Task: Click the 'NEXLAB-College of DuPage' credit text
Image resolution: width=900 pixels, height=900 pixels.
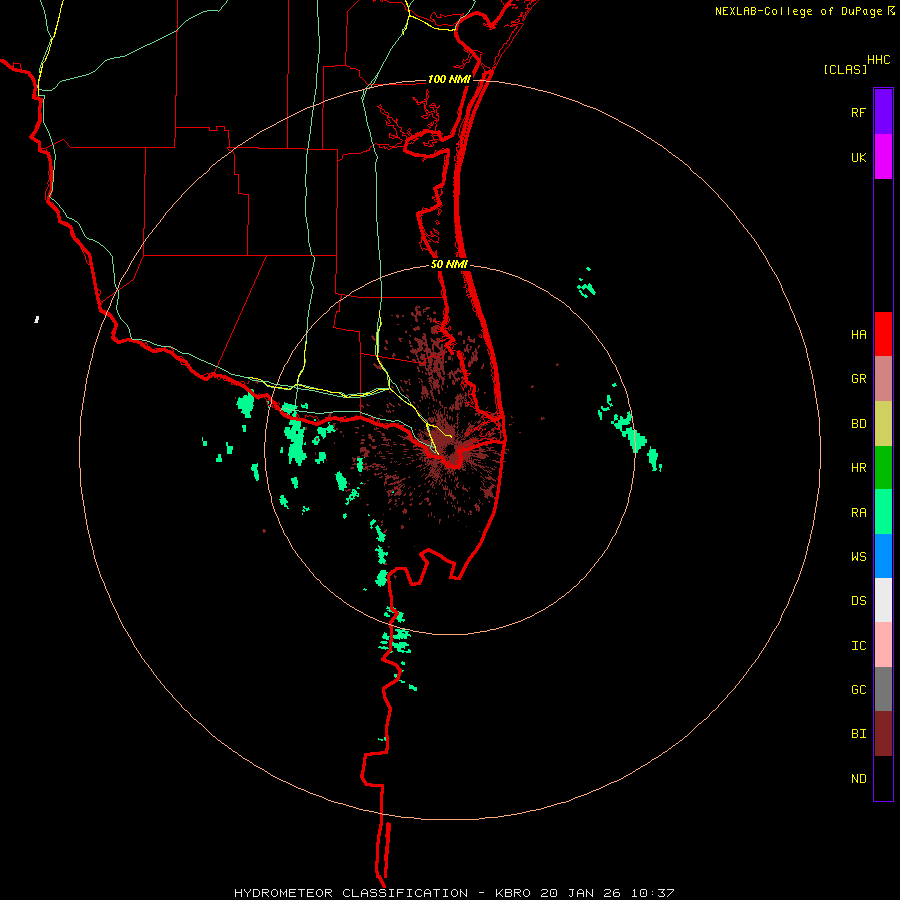Action: tap(800, 11)
